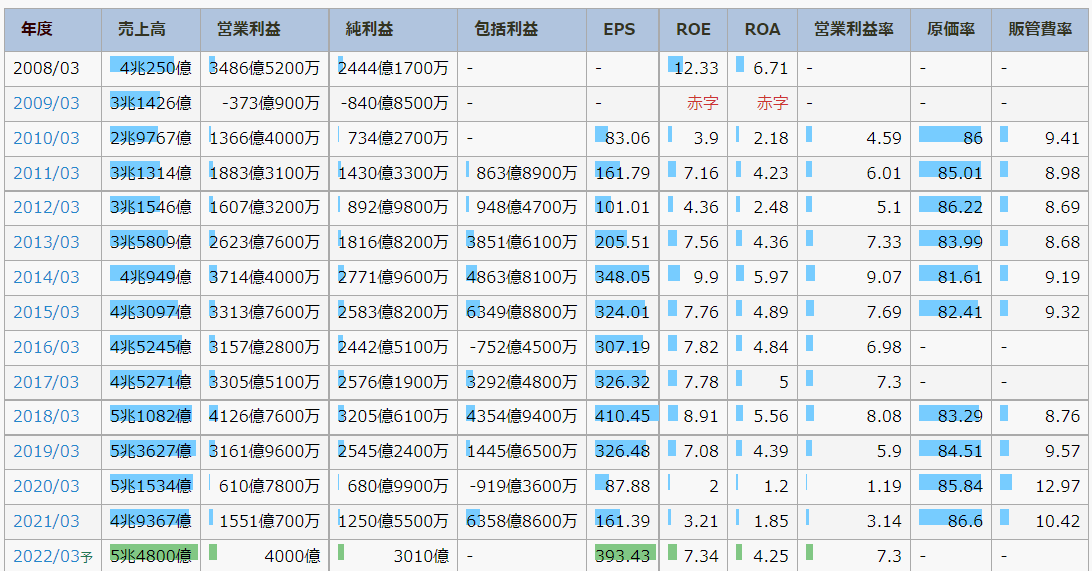Image resolution: width=1092 pixels, height=571 pixels.
Task: Select cost ratio value 86.6
Action: tap(965, 521)
